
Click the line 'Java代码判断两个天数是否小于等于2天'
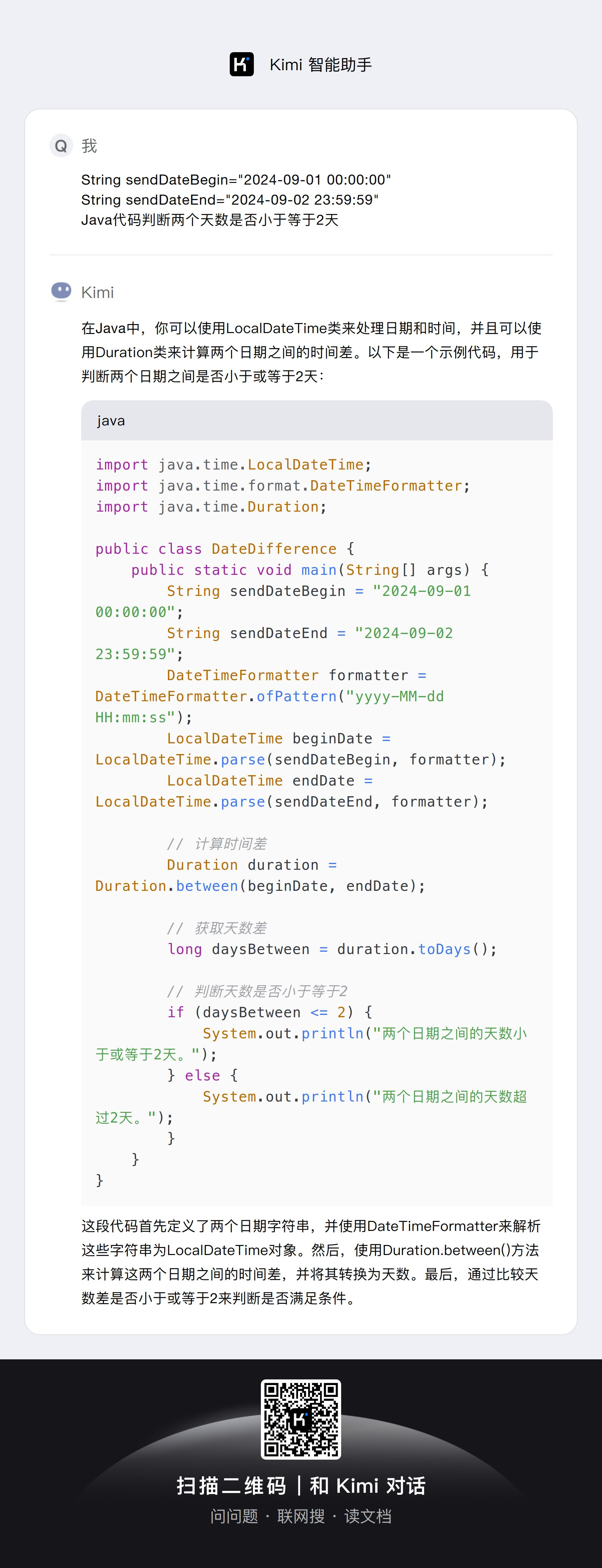[210, 220]
